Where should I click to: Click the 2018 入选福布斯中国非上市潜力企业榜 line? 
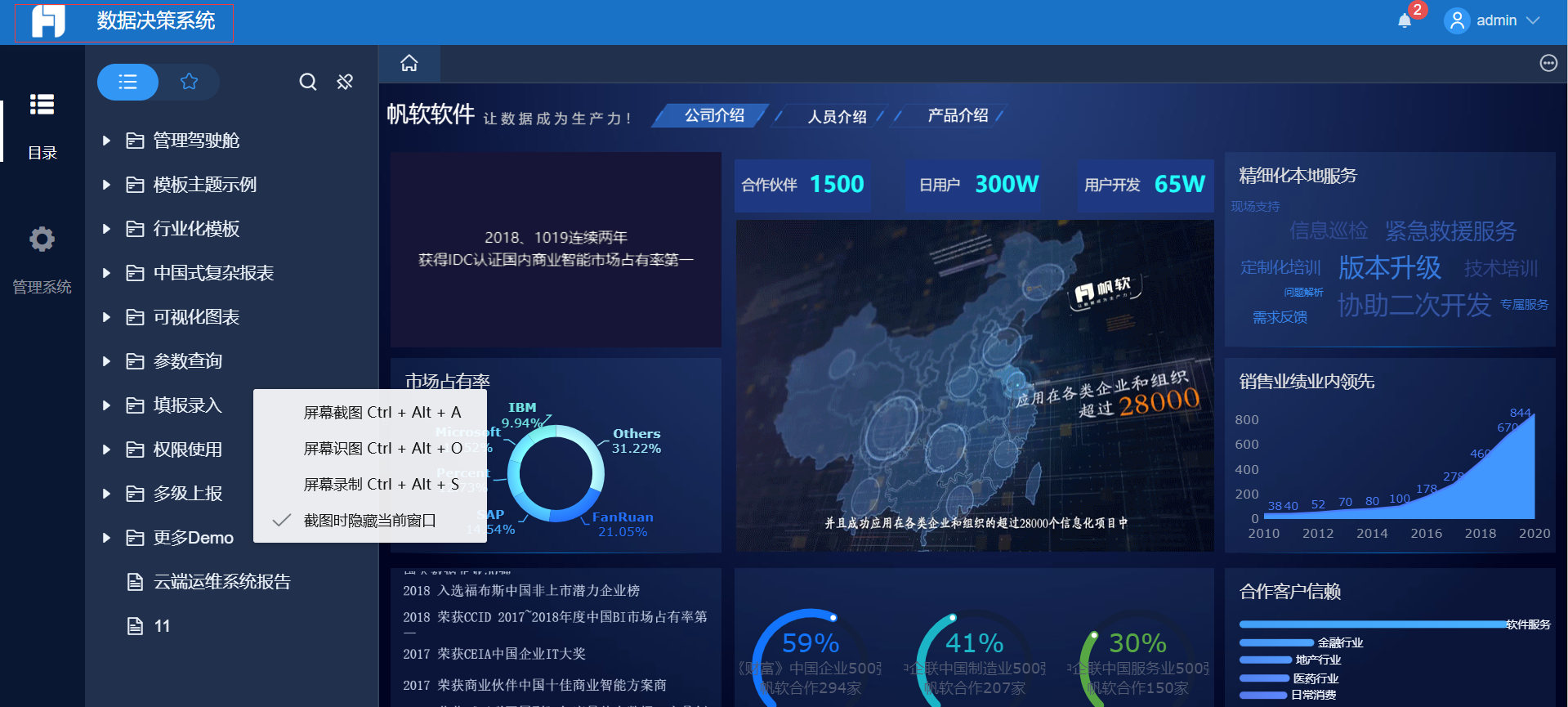point(521,590)
